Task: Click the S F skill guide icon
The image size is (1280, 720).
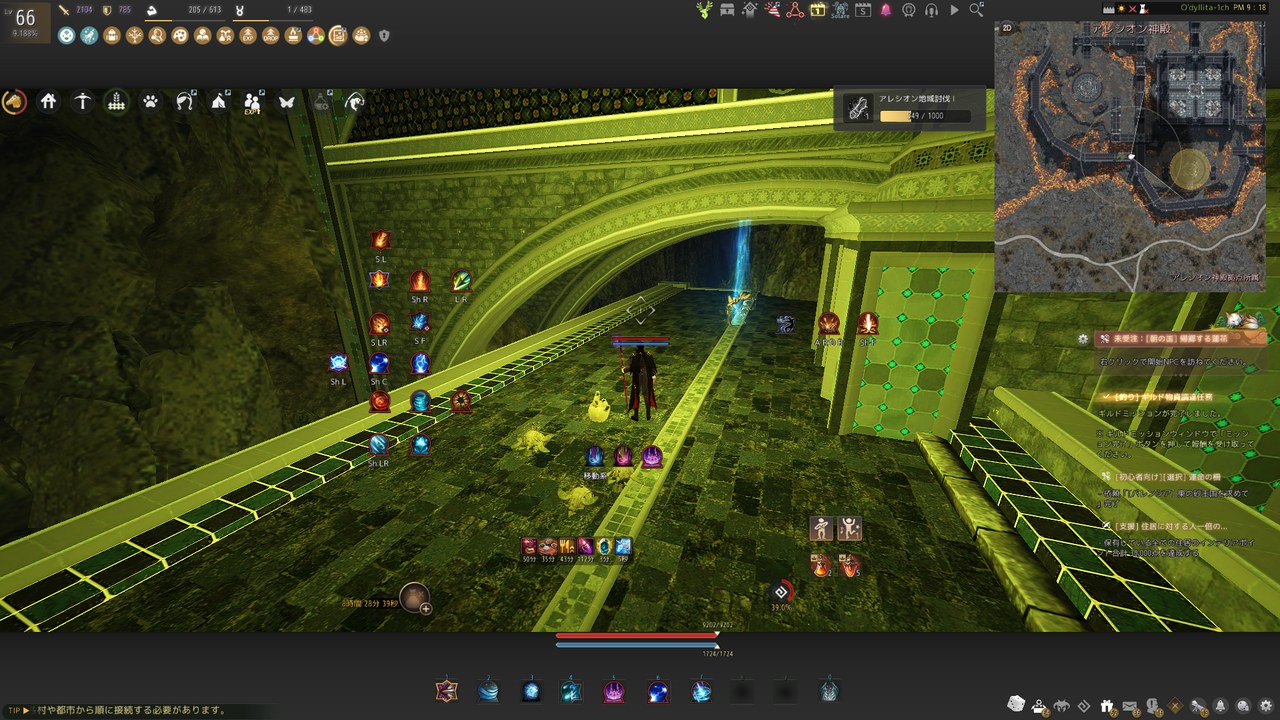Action: tap(420, 323)
